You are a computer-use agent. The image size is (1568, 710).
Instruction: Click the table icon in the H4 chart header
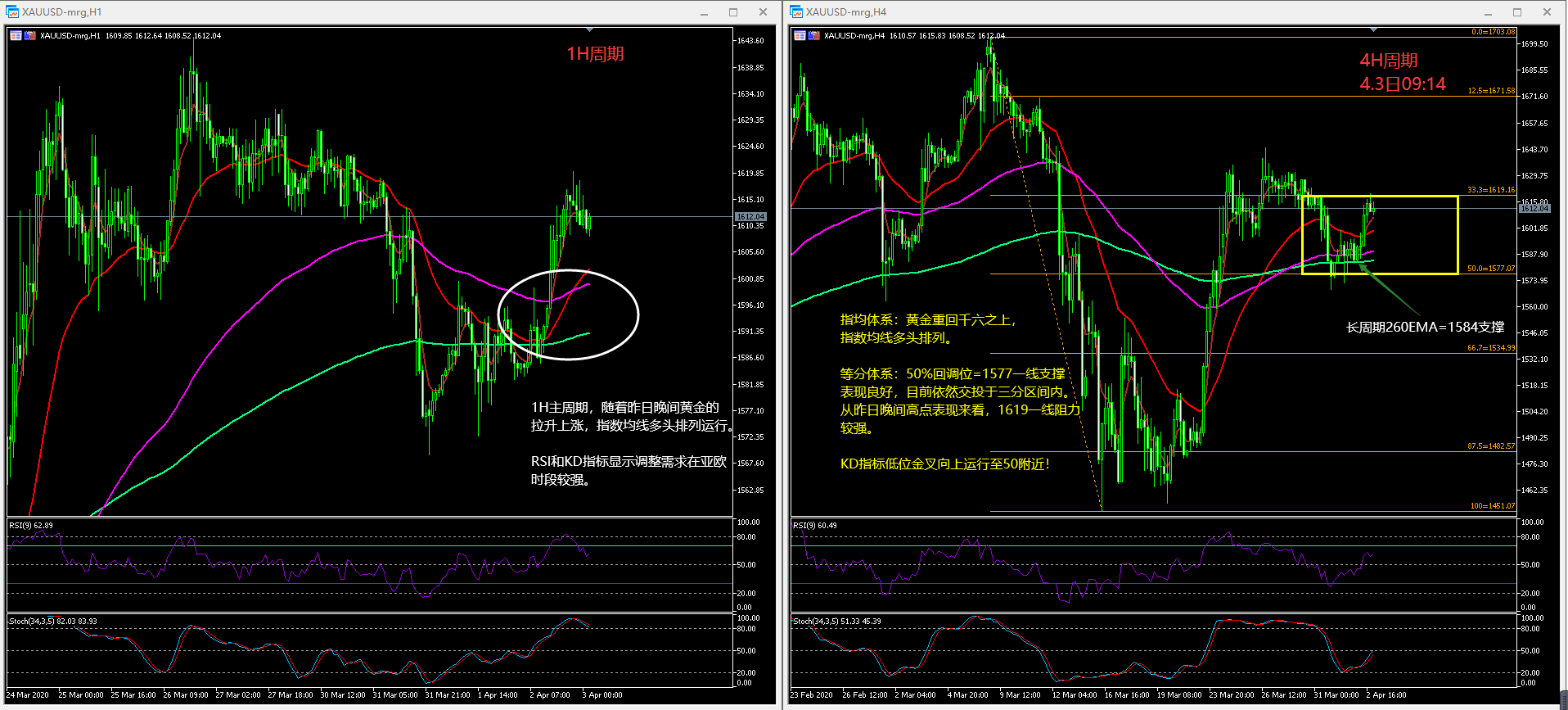click(x=800, y=35)
